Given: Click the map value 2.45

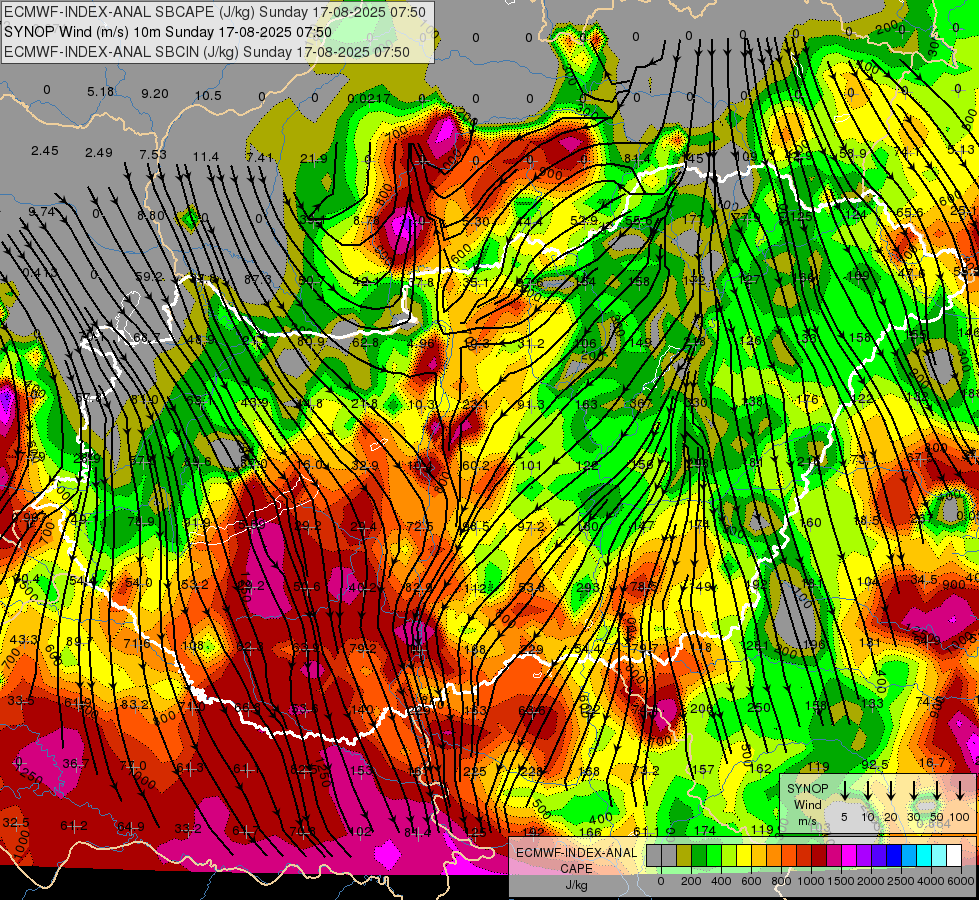Looking at the screenshot, I should [x=44, y=151].
